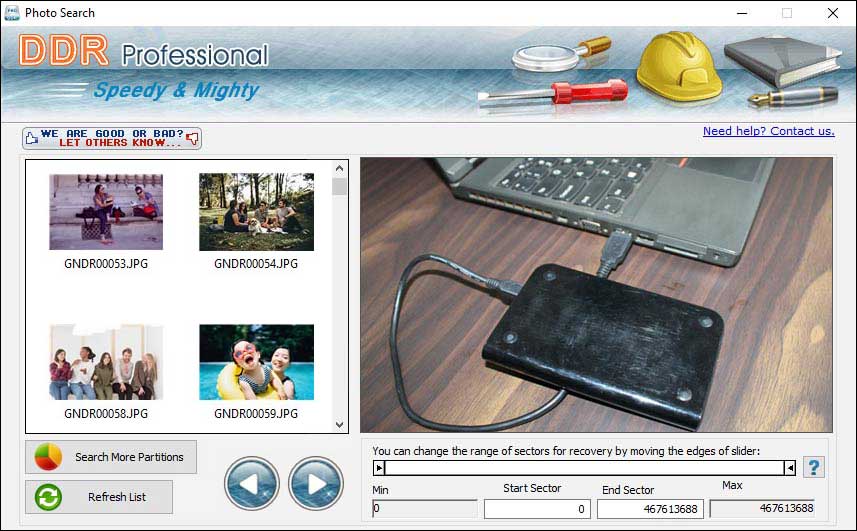Click scroll up arrow of thumbnail list
The width and height of the screenshot is (857, 531).
point(339,168)
